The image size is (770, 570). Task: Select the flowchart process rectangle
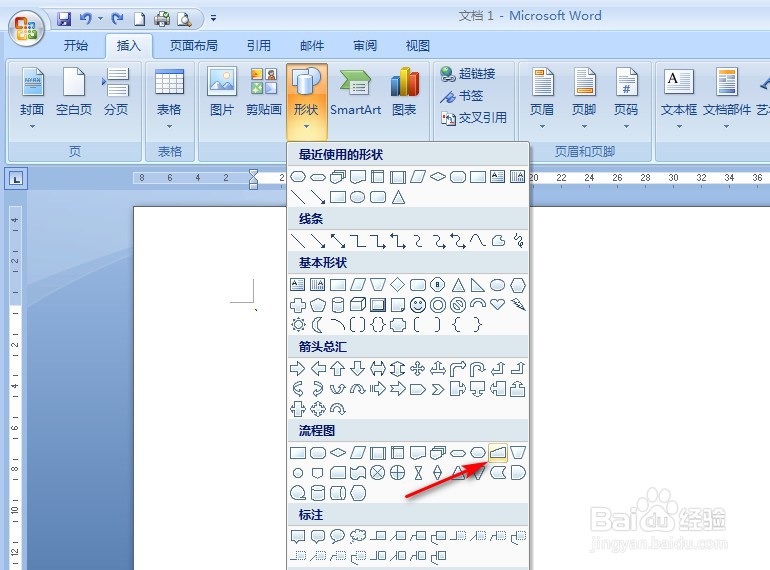pos(298,453)
